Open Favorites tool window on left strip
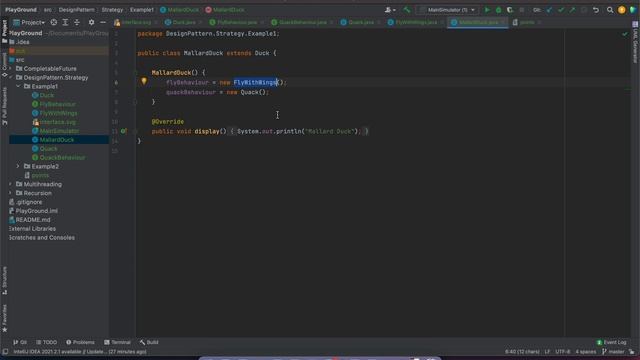Screen dimensions: 640x360 point(4,318)
